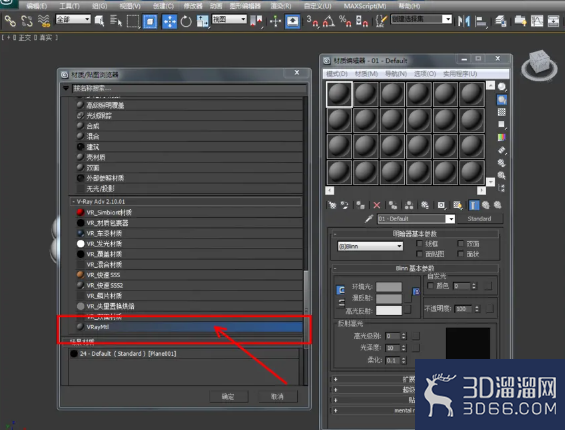Click Get Material icon in Material Editor

tap(332, 205)
